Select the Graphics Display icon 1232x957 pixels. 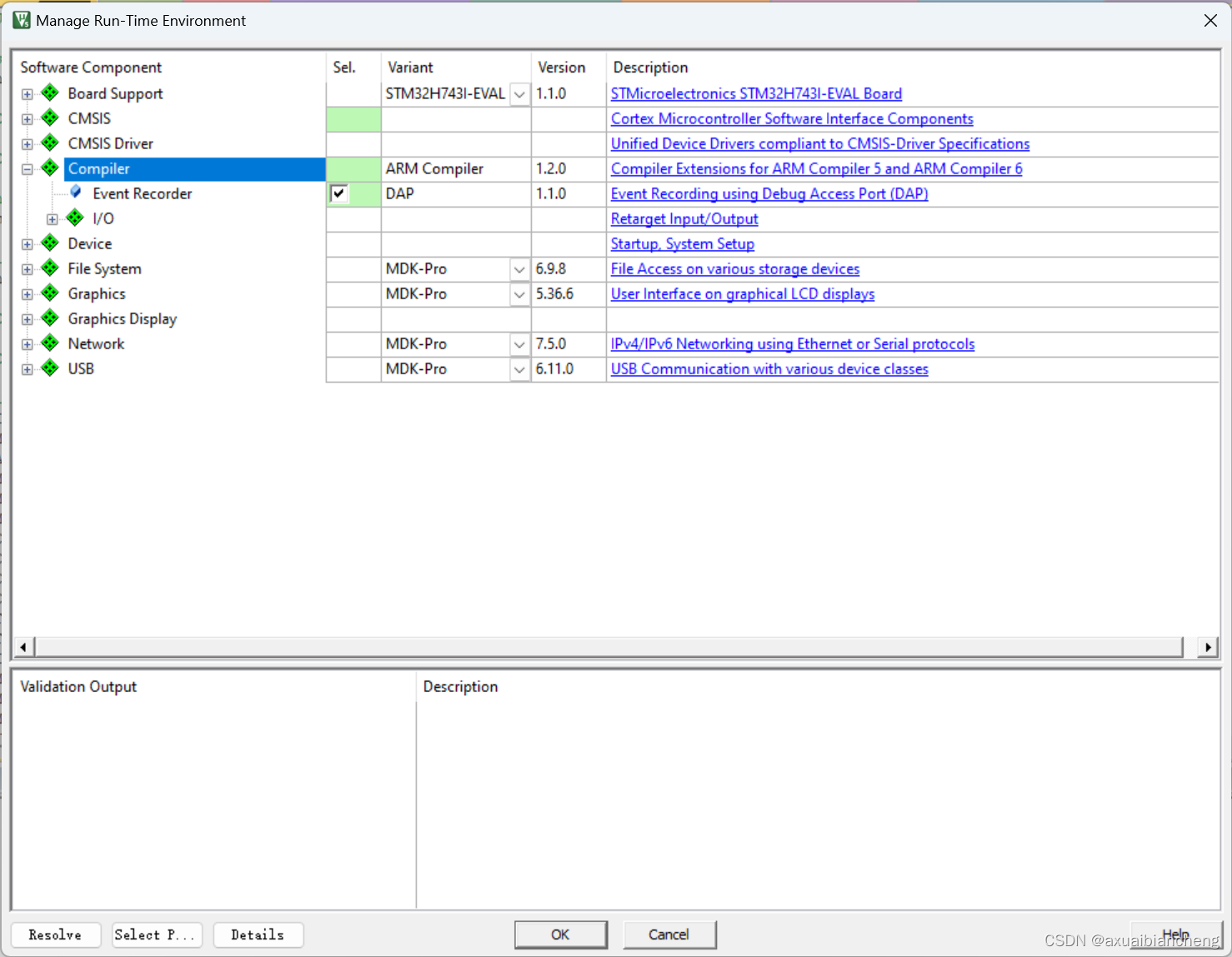(50, 318)
